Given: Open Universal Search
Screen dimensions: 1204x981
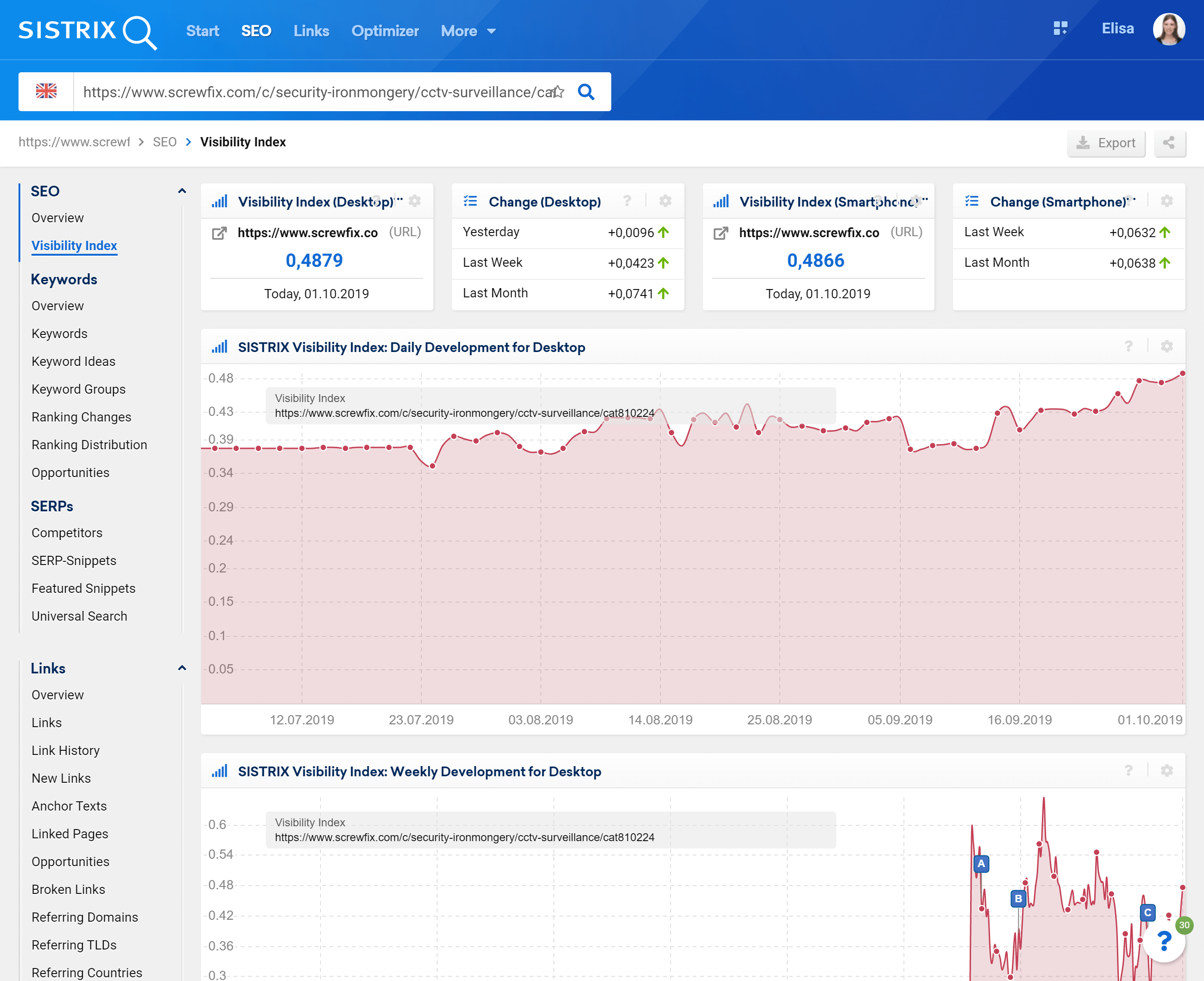Looking at the screenshot, I should [79, 616].
